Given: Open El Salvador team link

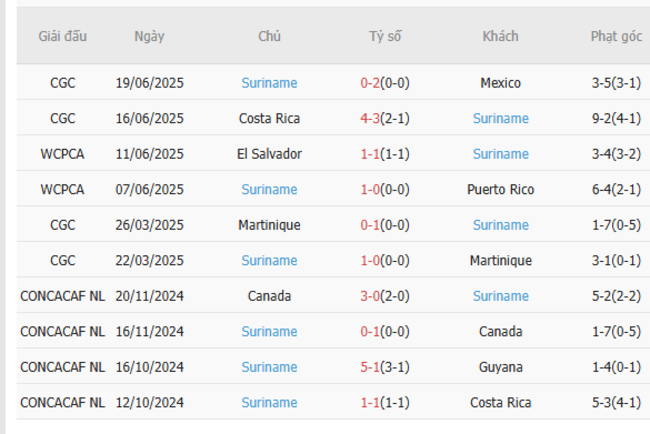Looking at the screenshot, I should [269, 154].
